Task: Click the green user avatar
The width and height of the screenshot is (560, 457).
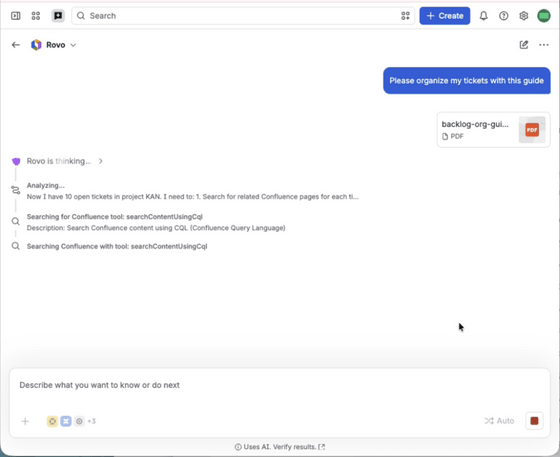Action: [x=544, y=16]
